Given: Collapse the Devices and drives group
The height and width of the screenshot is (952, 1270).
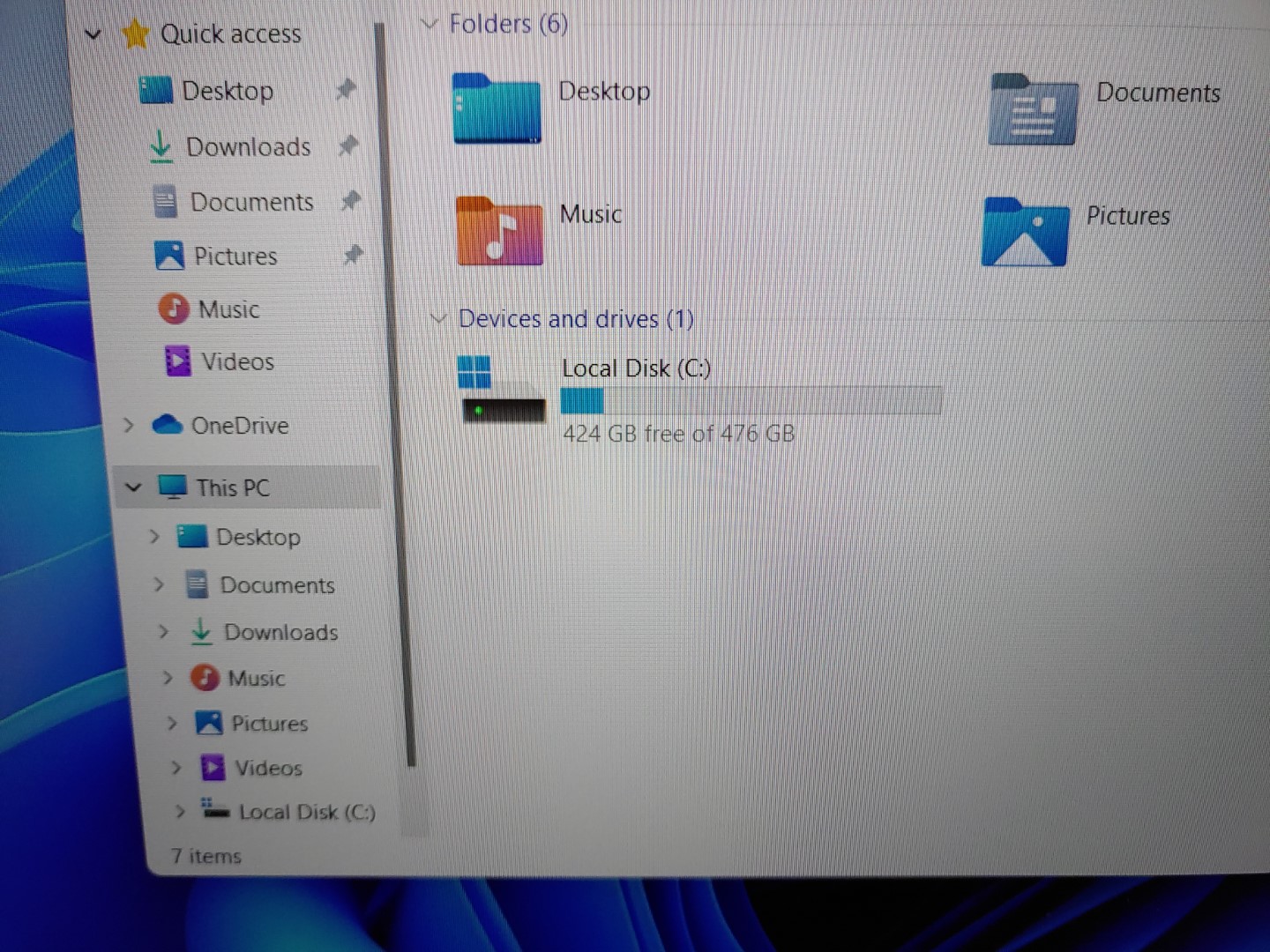Looking at the screenshot, I should pos(438,318).
